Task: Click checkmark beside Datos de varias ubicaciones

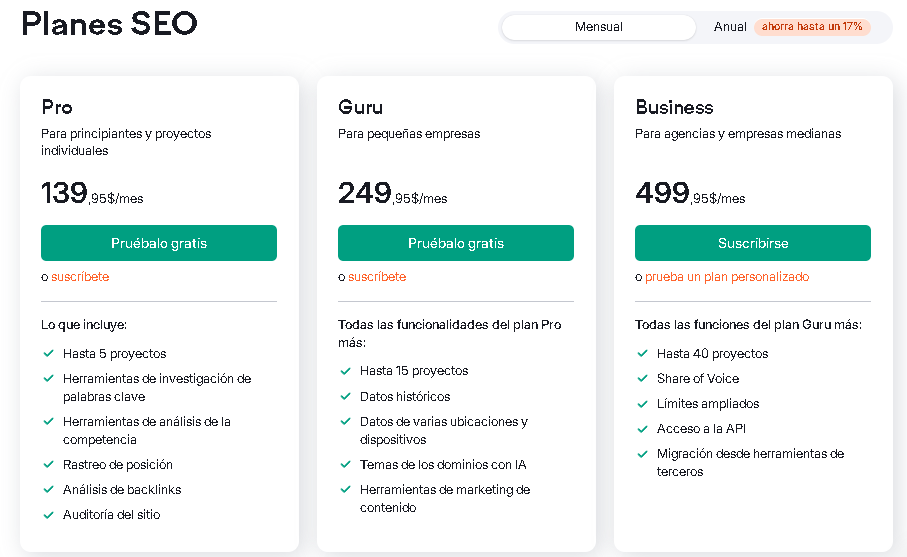Action: [345, 421]
